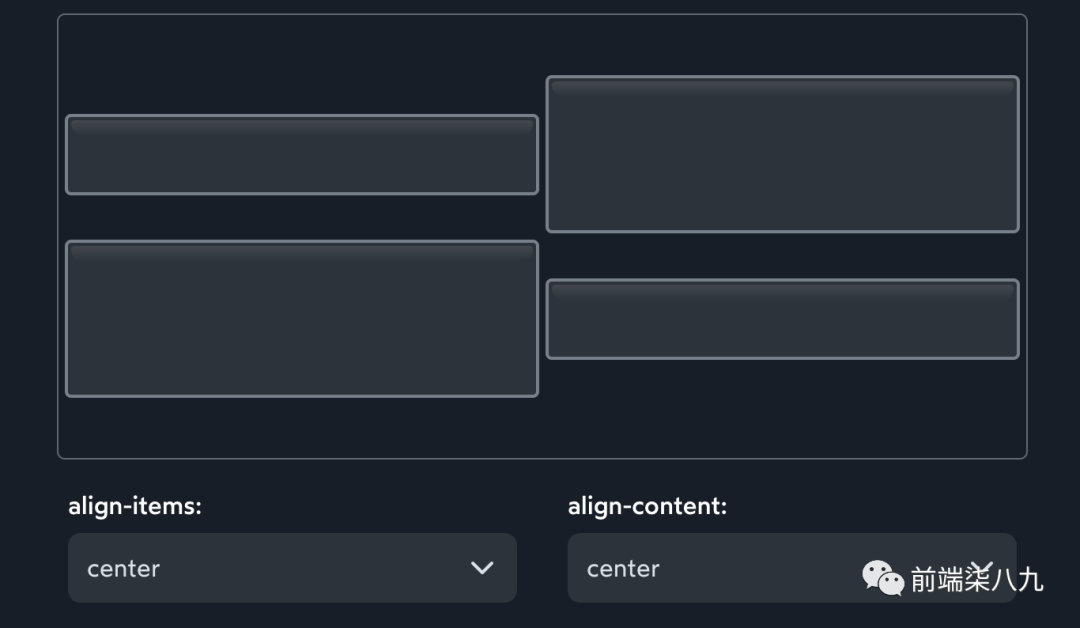Click the align-items chevron arrow
The width and height of the screenshot is (1080, 628).
click(x=482, y=568)
